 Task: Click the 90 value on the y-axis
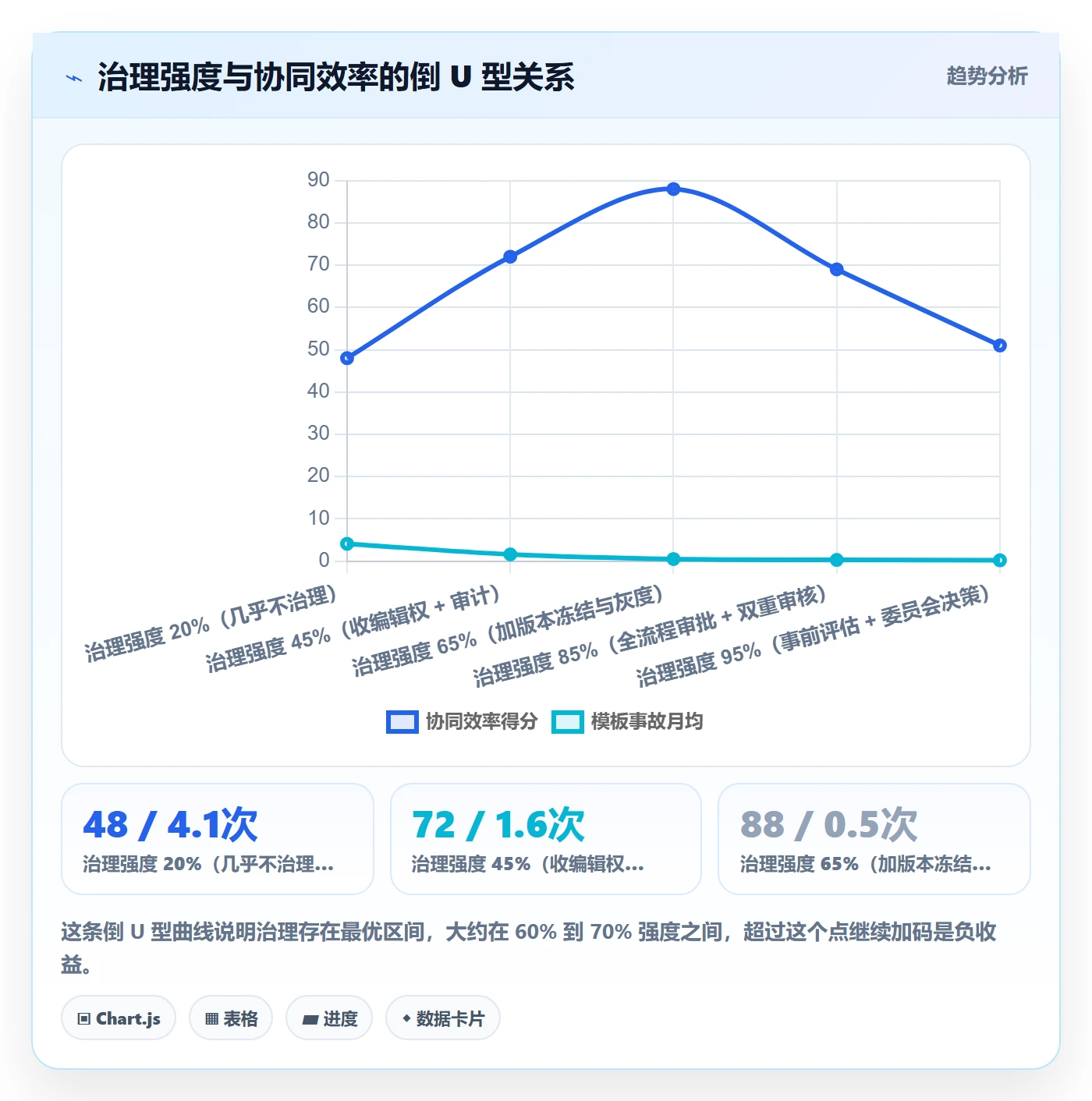[318, 180]
